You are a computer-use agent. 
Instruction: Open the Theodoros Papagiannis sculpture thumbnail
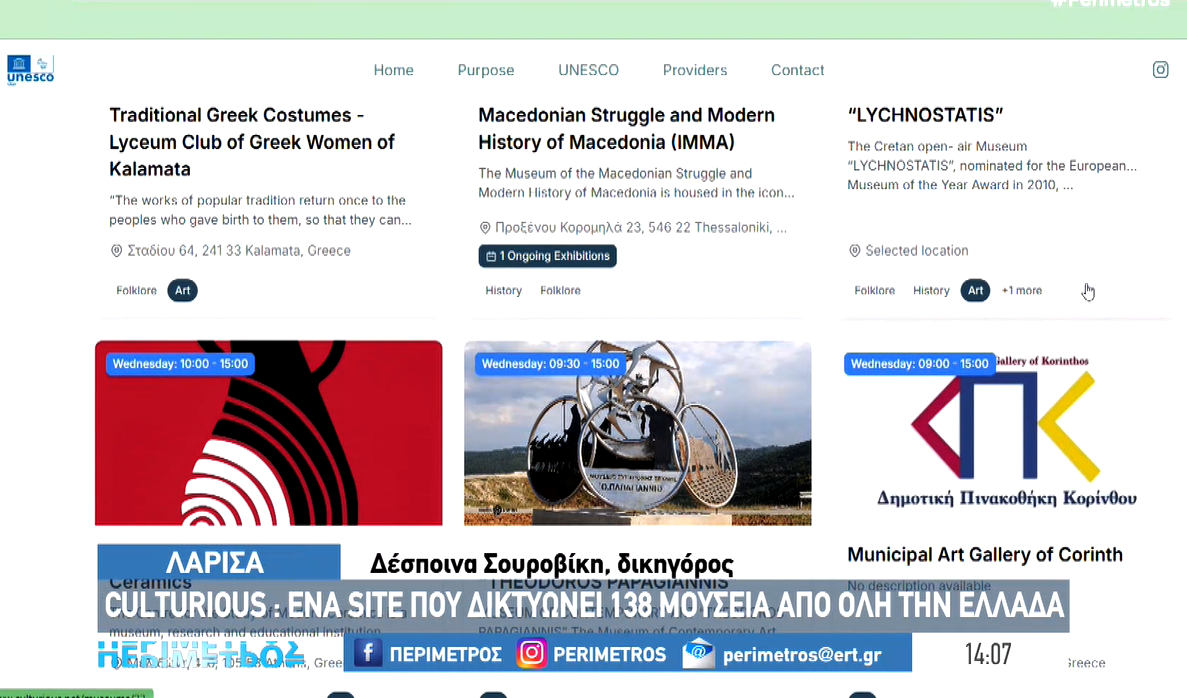pos(637,432)
